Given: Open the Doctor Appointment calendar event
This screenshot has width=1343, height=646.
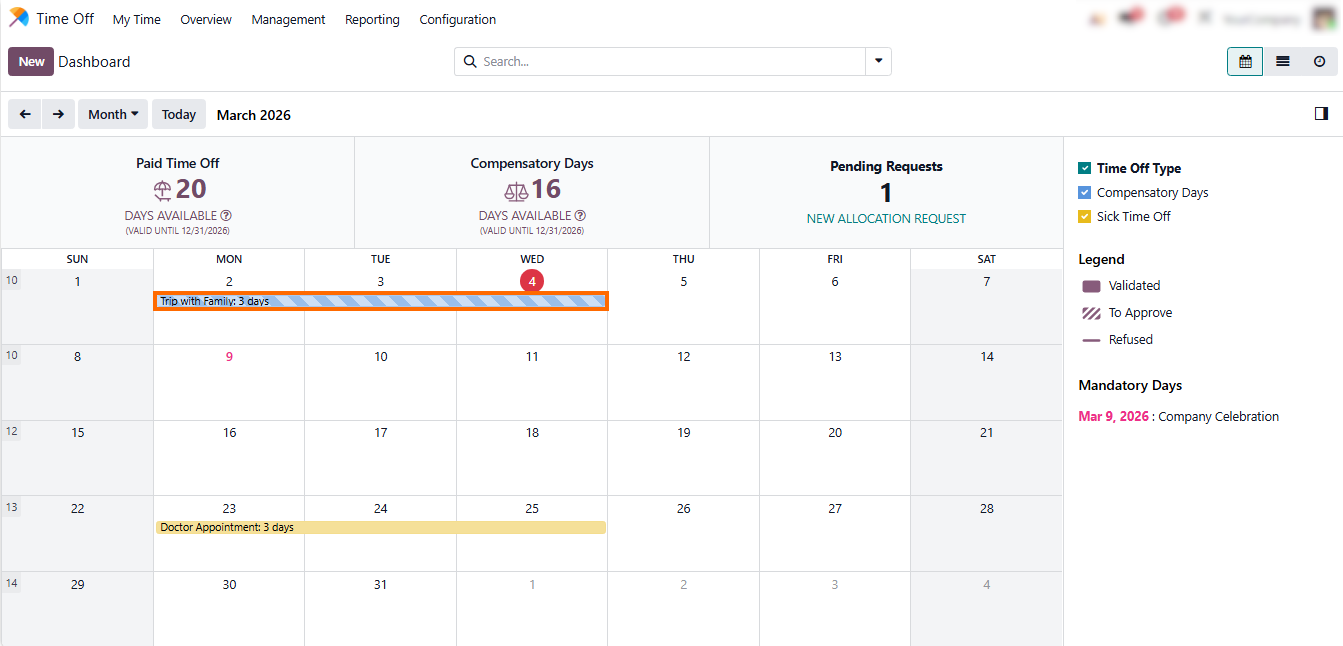Looking at the screenshot, I should (380, 527).
